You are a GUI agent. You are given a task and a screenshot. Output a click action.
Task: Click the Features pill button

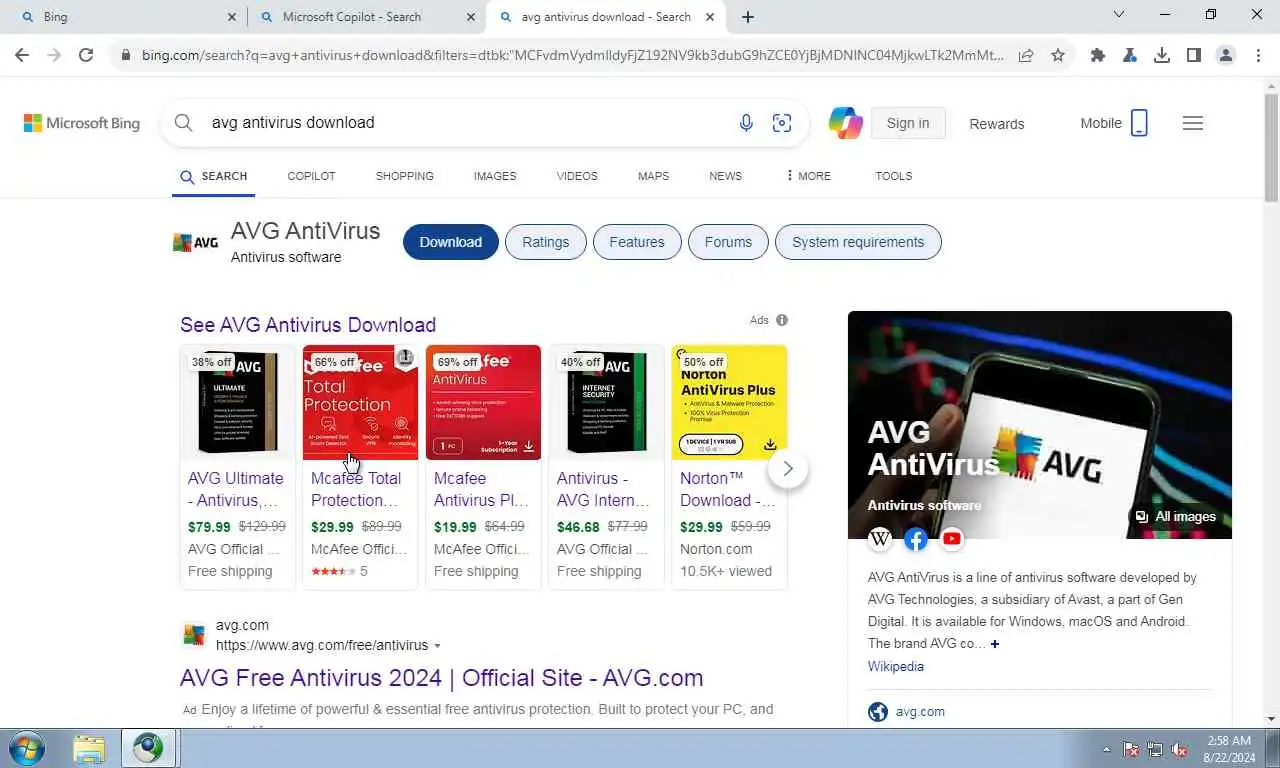pos(637,242)
